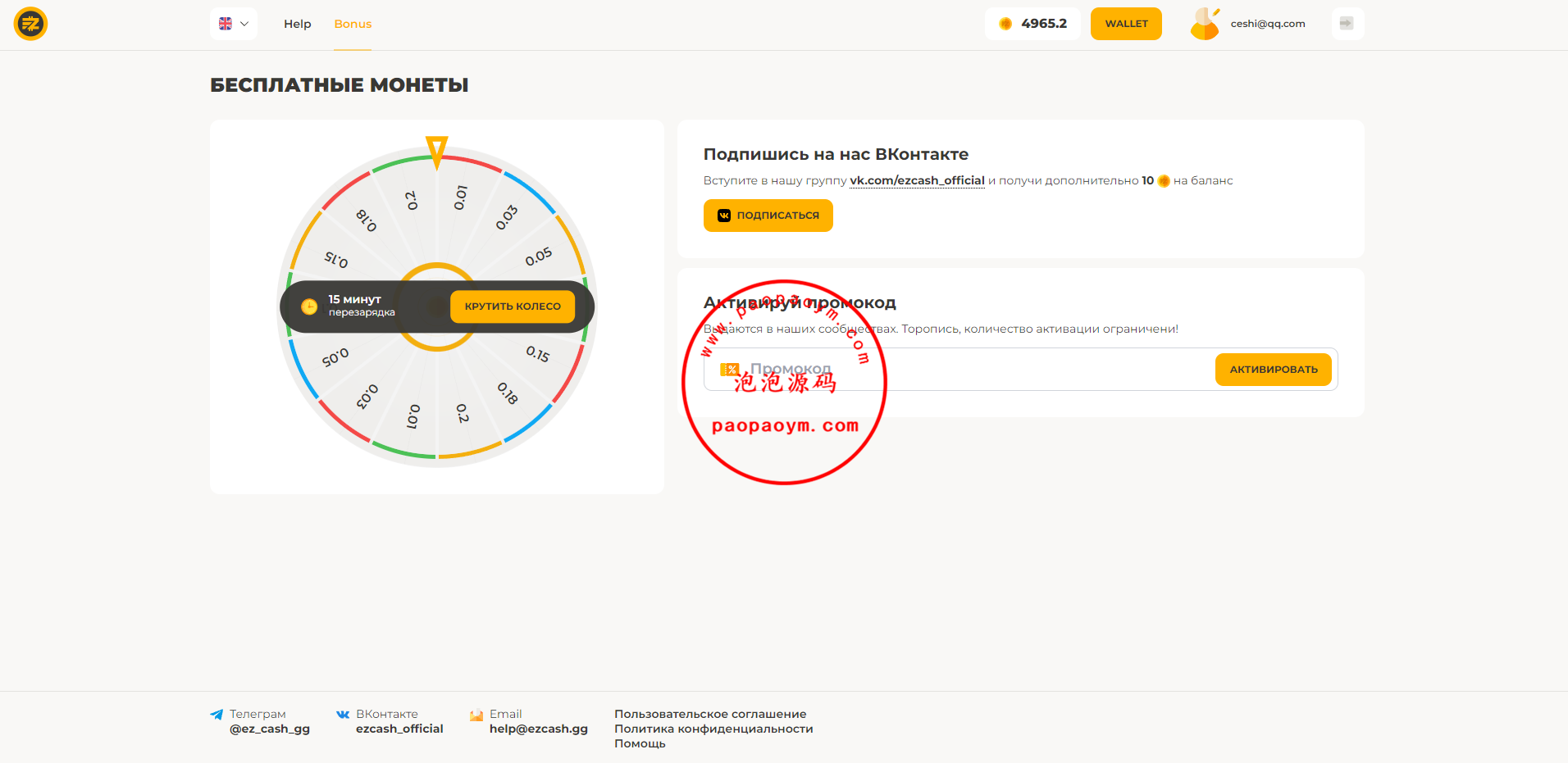Click the VK footer icon
Screen dimensions: 1568x763
[x=343, y=715]
